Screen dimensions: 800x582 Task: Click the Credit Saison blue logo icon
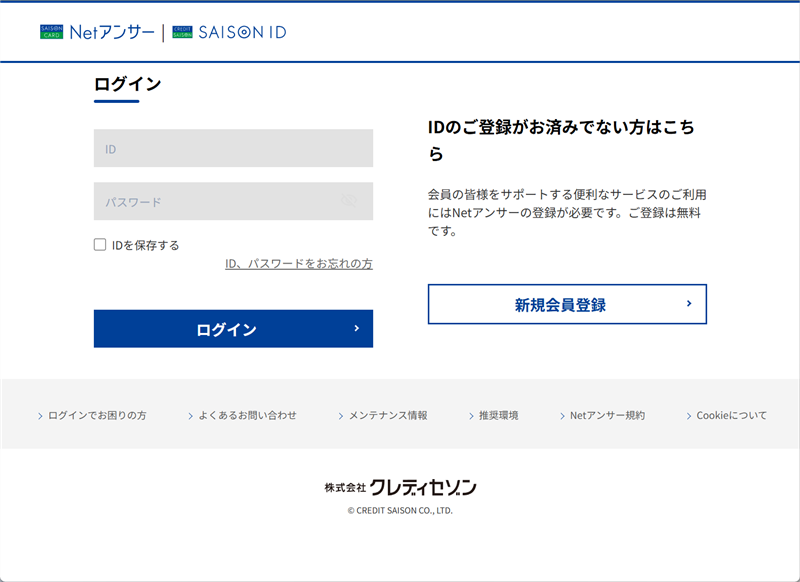[x=182, y=32]
